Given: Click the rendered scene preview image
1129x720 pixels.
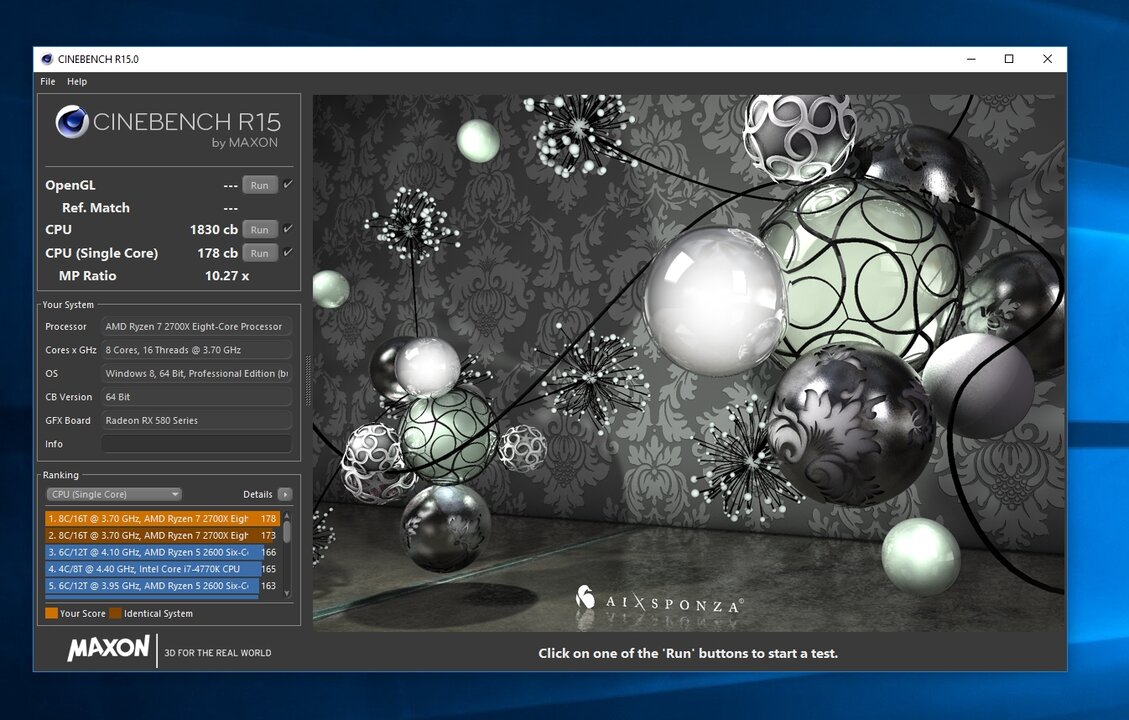Looking at the screenshot, I should (688, 364).
